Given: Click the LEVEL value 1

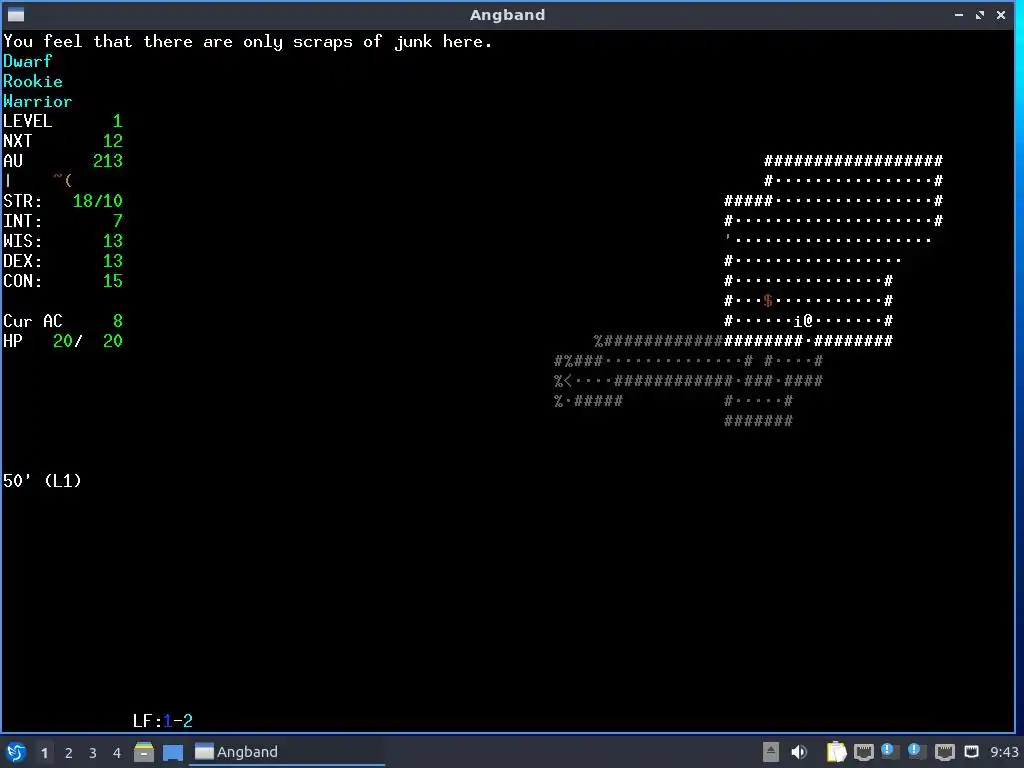Looking at the screenshot, I should (118, 121).
